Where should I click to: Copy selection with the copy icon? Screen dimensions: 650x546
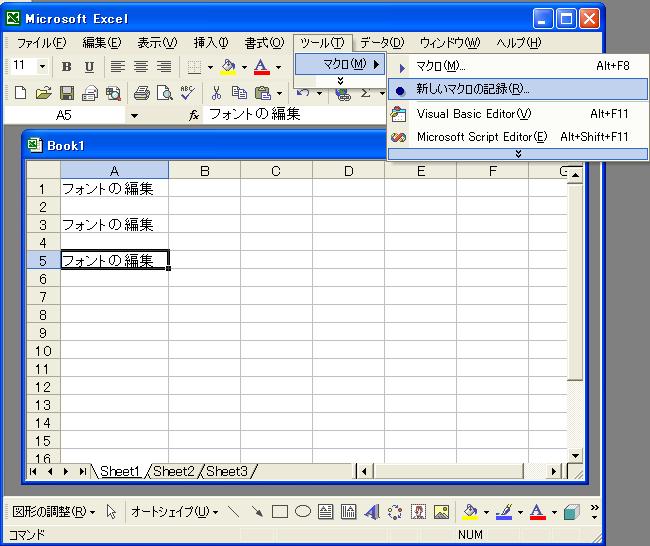click(239, 93)
